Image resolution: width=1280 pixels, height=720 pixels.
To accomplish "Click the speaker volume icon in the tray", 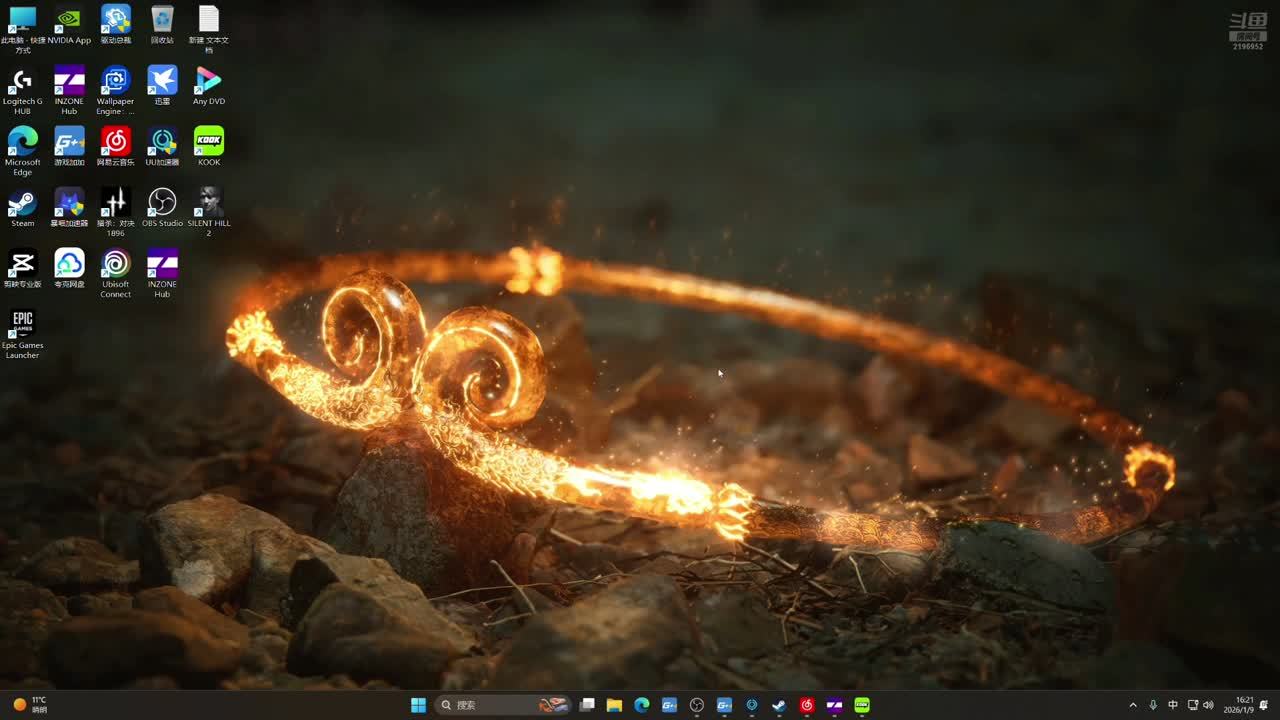I will (1208, 705).
